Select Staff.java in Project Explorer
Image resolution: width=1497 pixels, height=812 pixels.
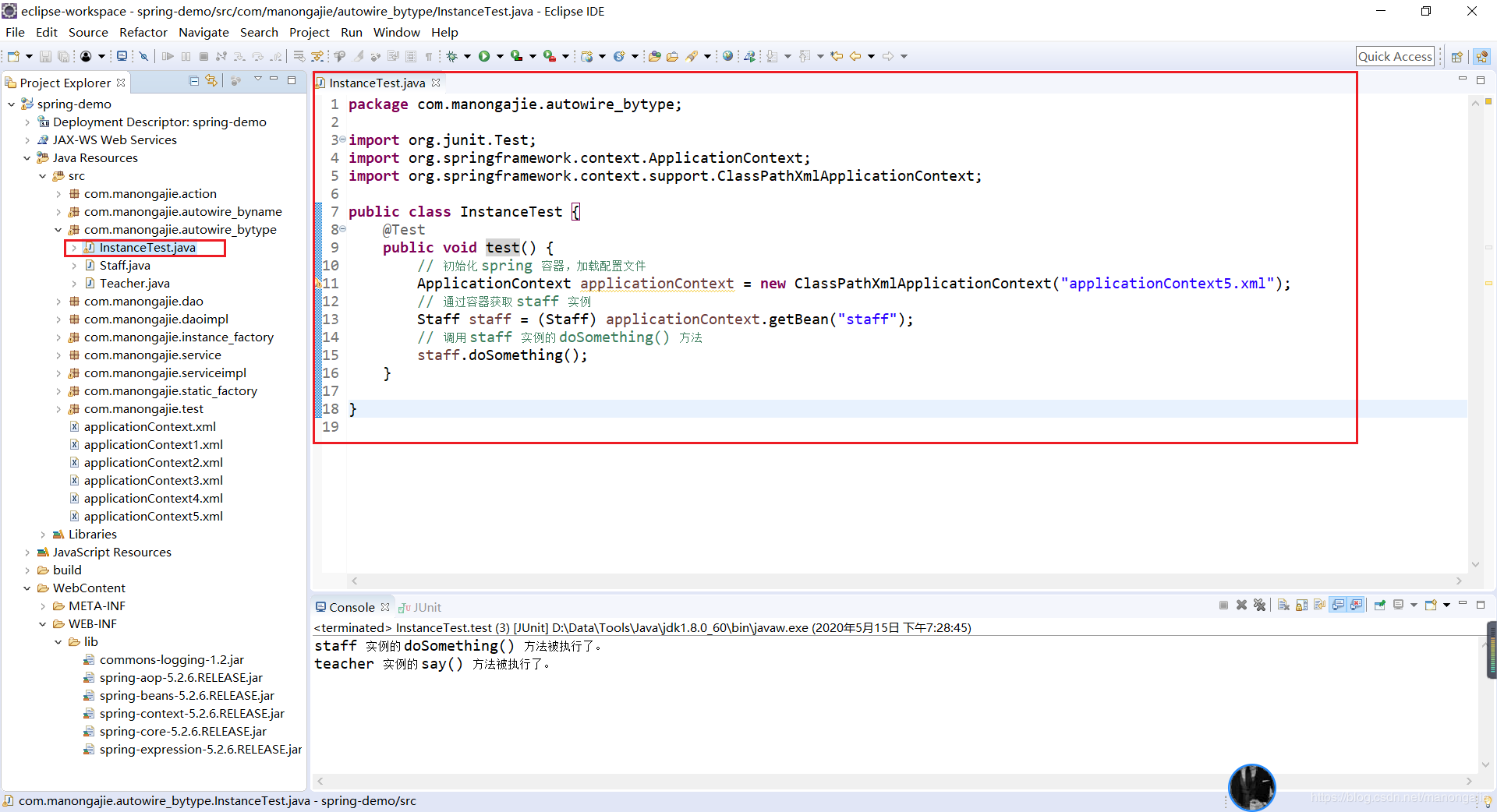tap(125, 265)
